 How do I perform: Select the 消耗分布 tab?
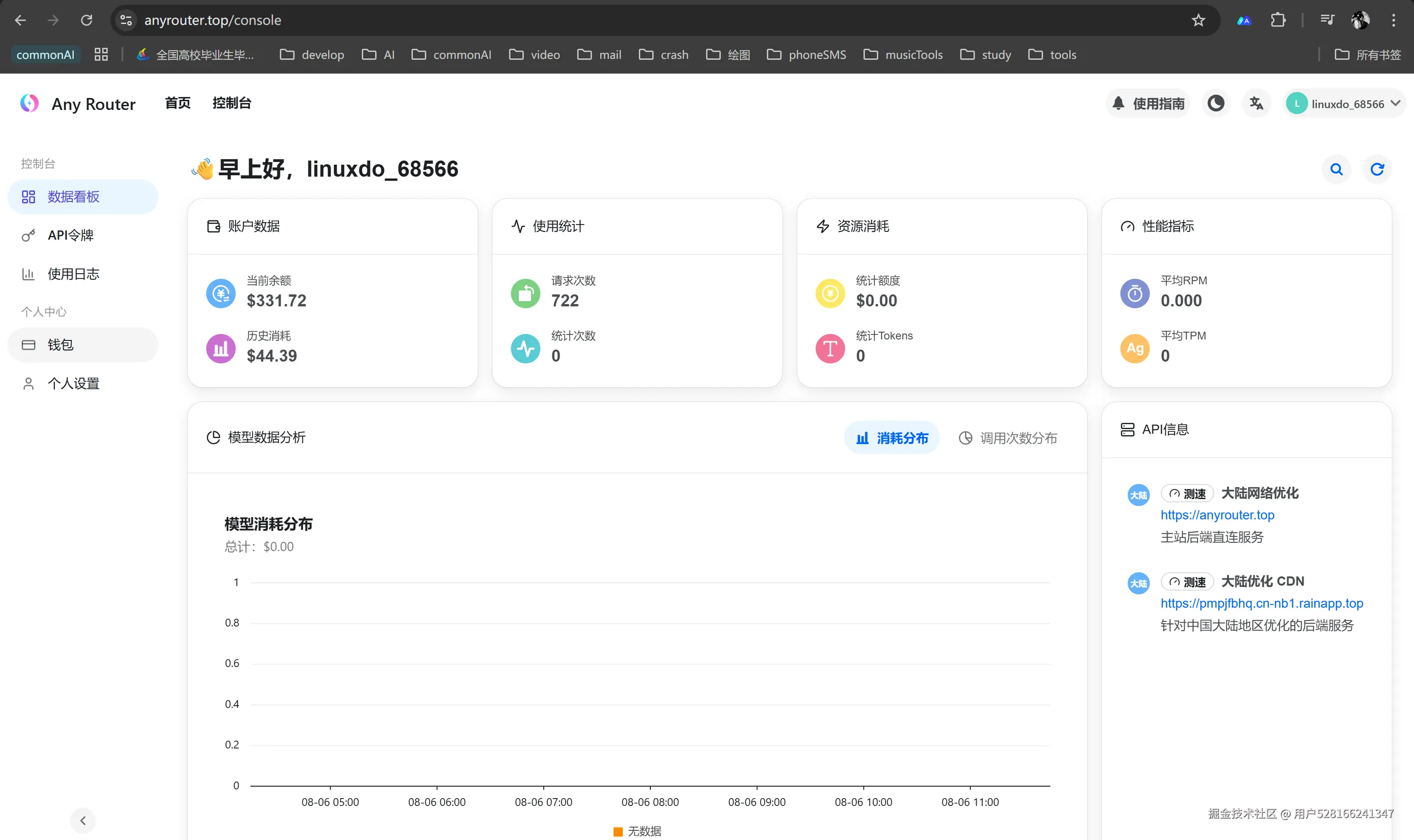[x=892, y=438]
